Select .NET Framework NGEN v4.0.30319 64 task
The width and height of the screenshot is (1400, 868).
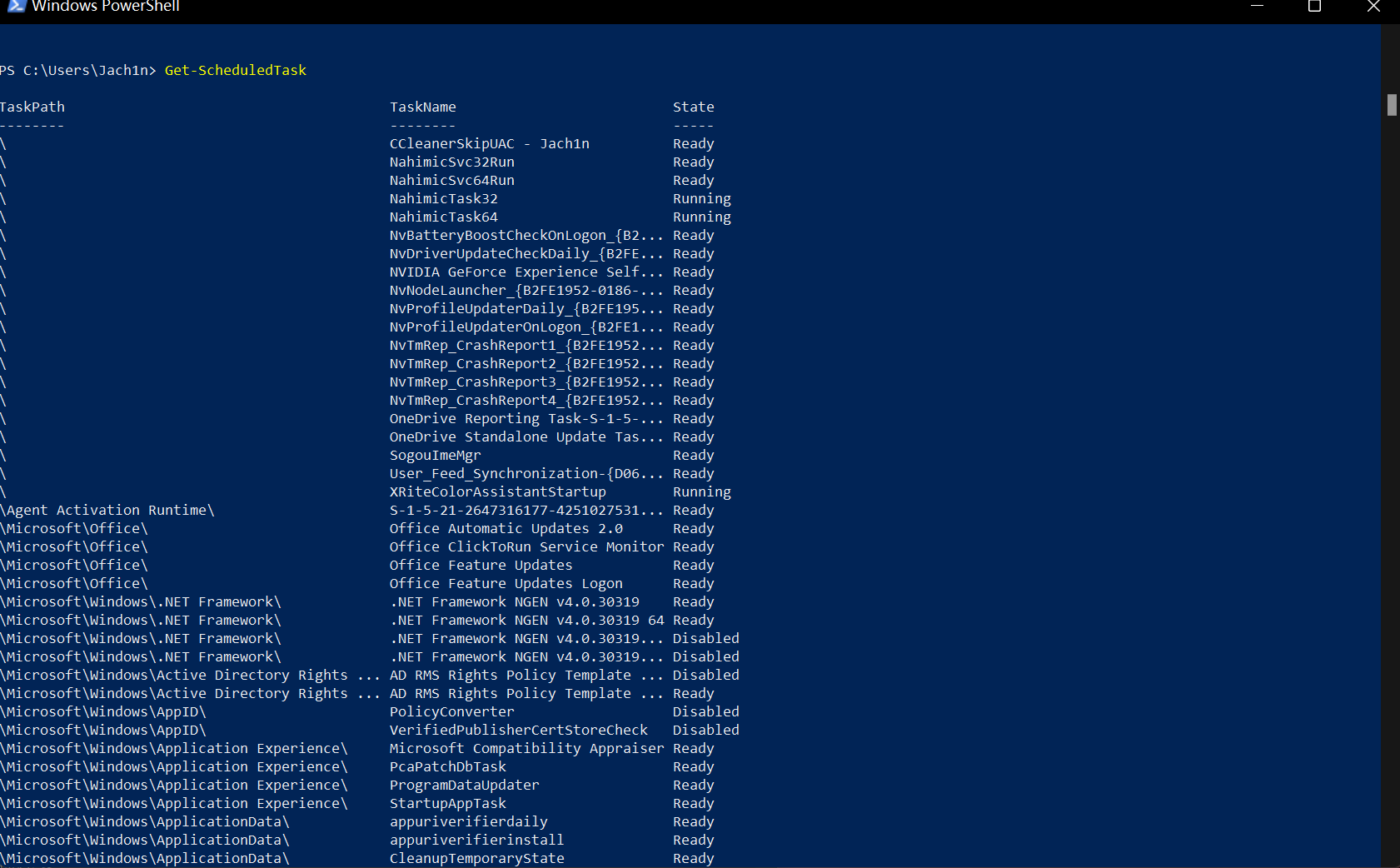[527, 620]
